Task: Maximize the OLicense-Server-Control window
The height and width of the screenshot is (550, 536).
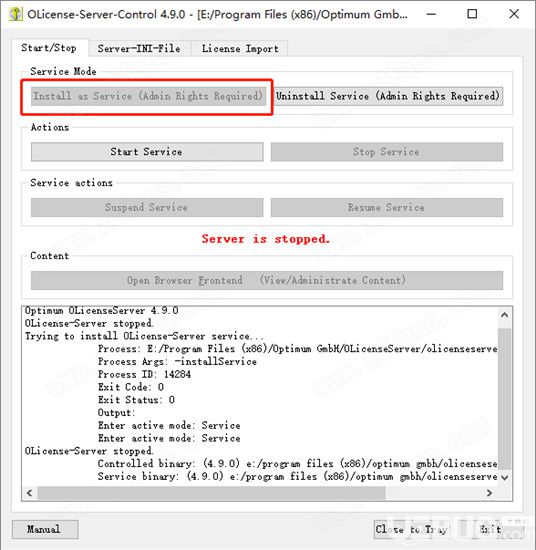Action: [472, 14]
